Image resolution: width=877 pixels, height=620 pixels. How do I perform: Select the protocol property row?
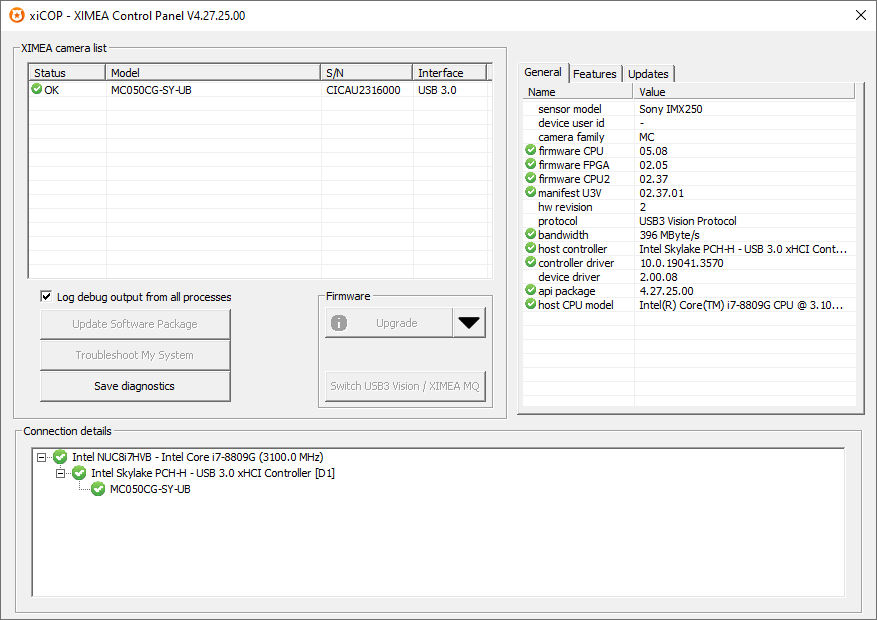689,221
